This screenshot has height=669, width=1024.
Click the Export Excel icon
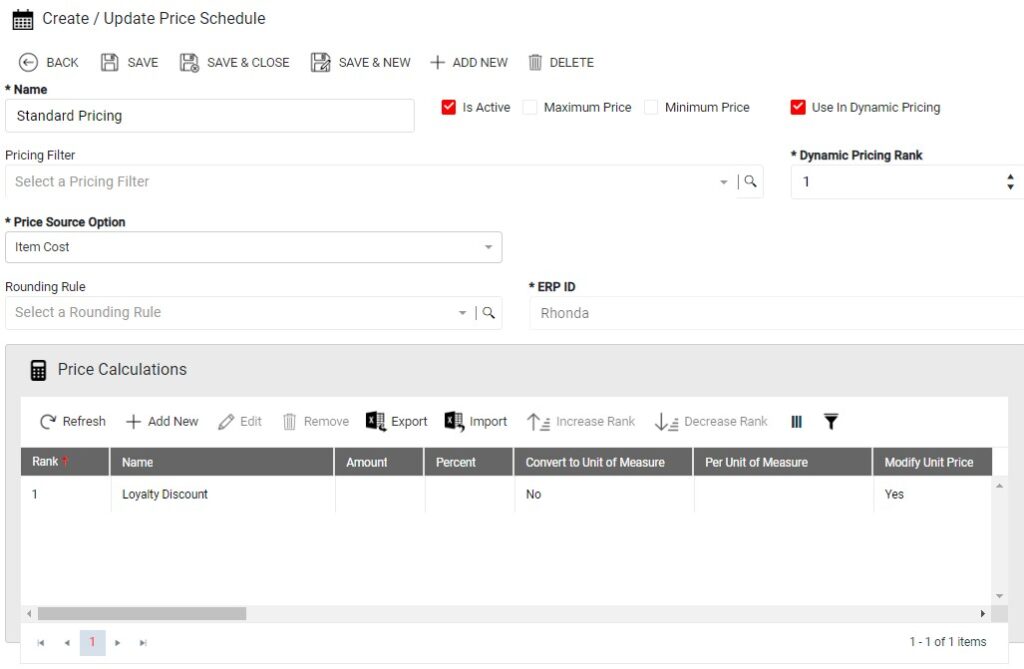(376, 421)
